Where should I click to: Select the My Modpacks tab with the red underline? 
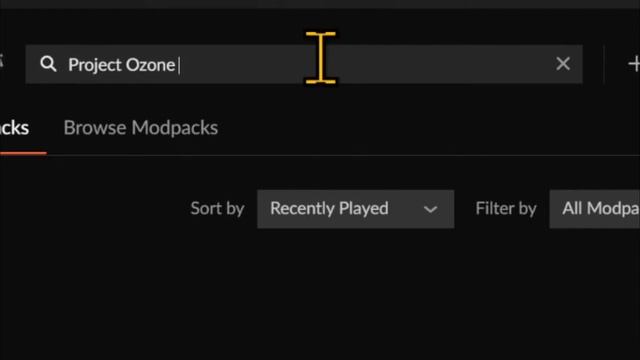point(14,128)
